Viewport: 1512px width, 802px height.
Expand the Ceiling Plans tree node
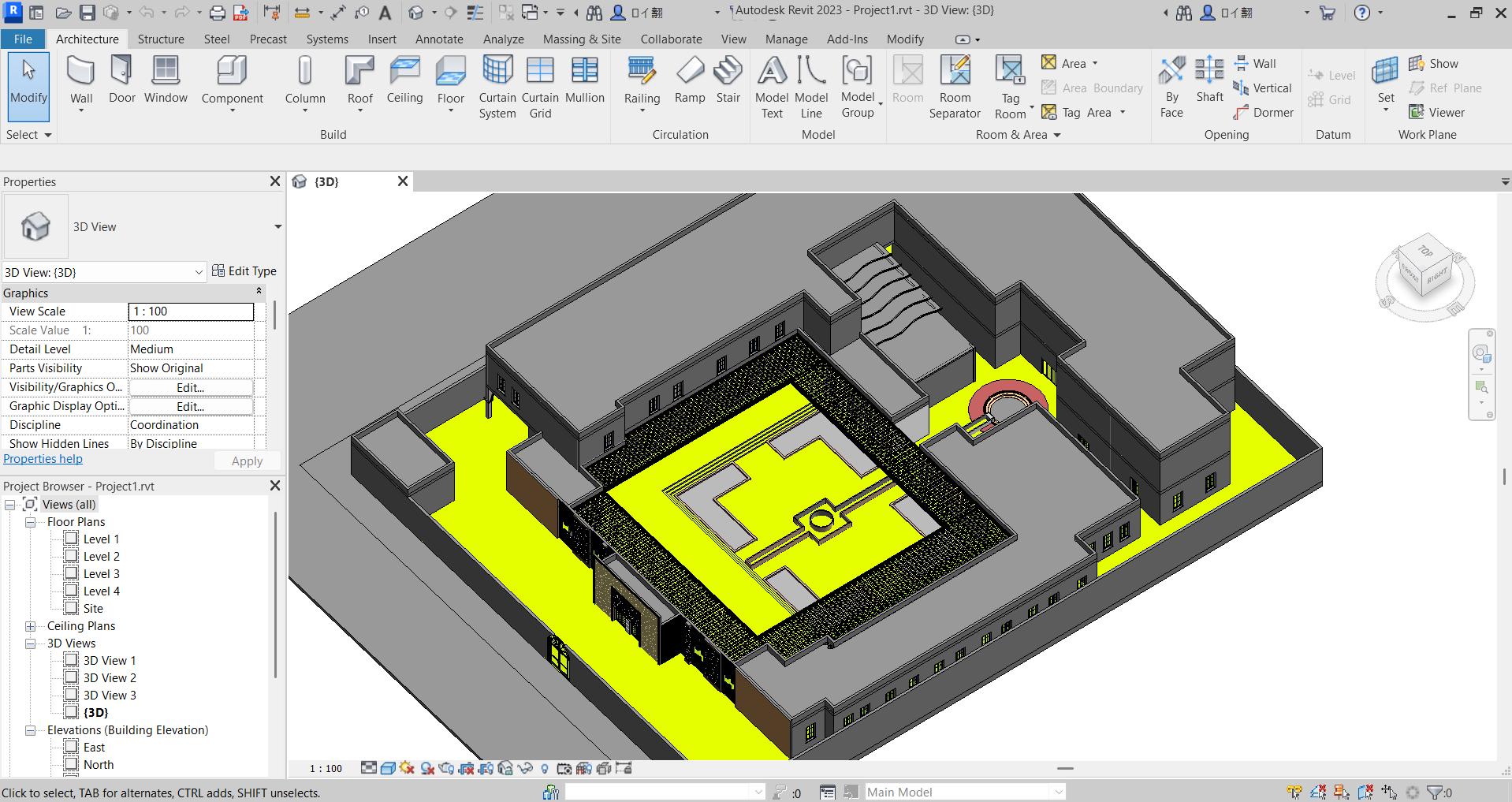[30, 626]
